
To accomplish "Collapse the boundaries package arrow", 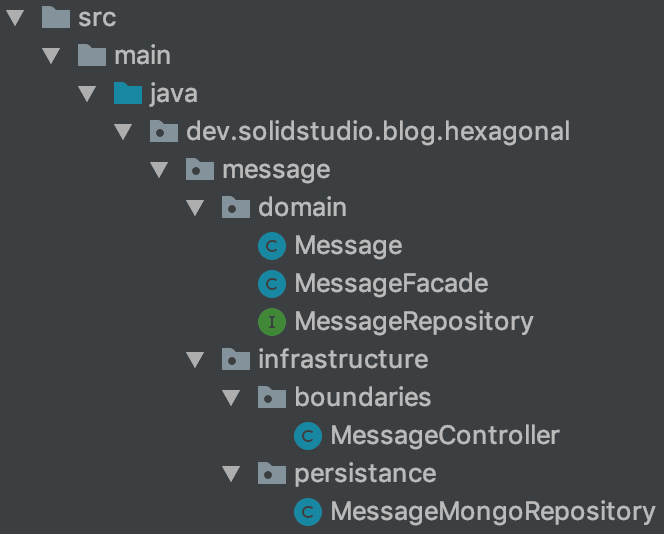I will click(x=231, y=398).
